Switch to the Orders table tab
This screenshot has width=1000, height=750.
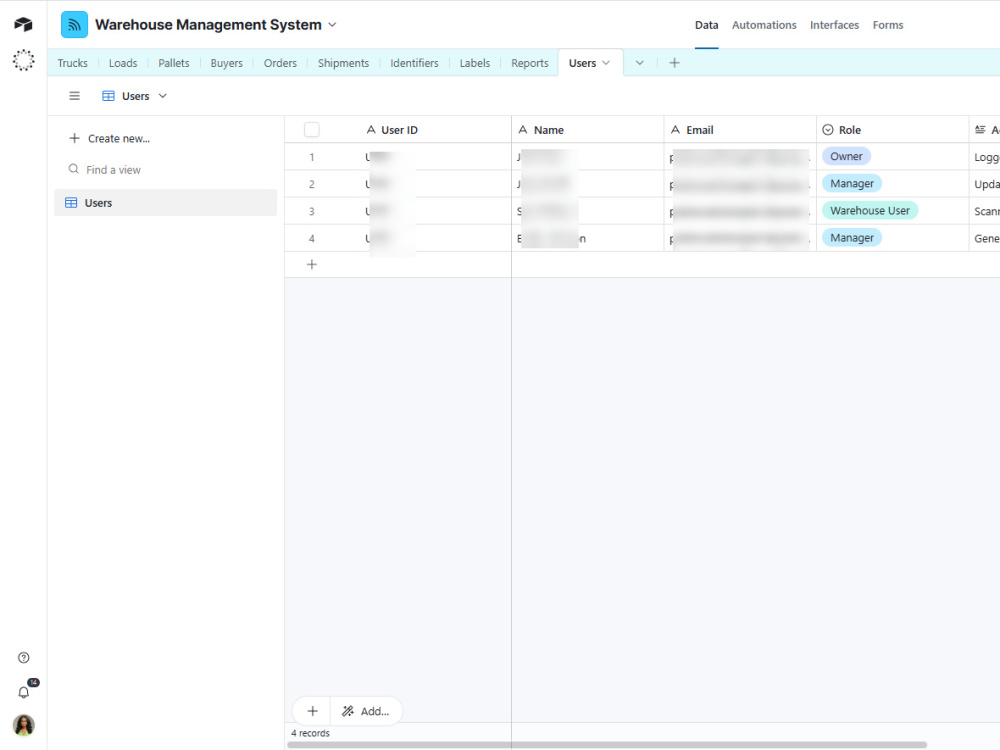[x=281, y=63]
